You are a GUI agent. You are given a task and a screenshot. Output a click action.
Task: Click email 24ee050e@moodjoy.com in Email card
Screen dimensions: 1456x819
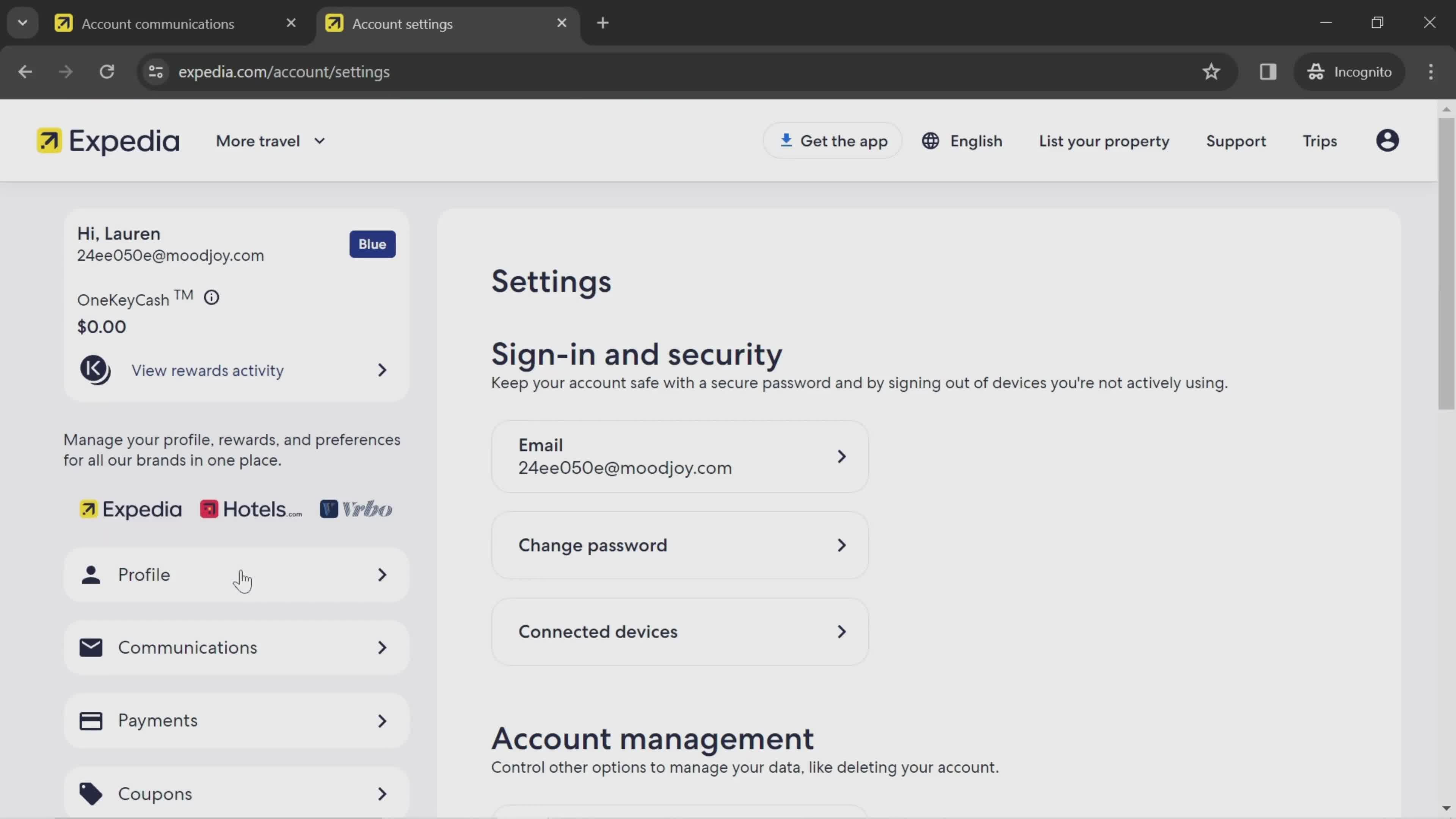624,469
